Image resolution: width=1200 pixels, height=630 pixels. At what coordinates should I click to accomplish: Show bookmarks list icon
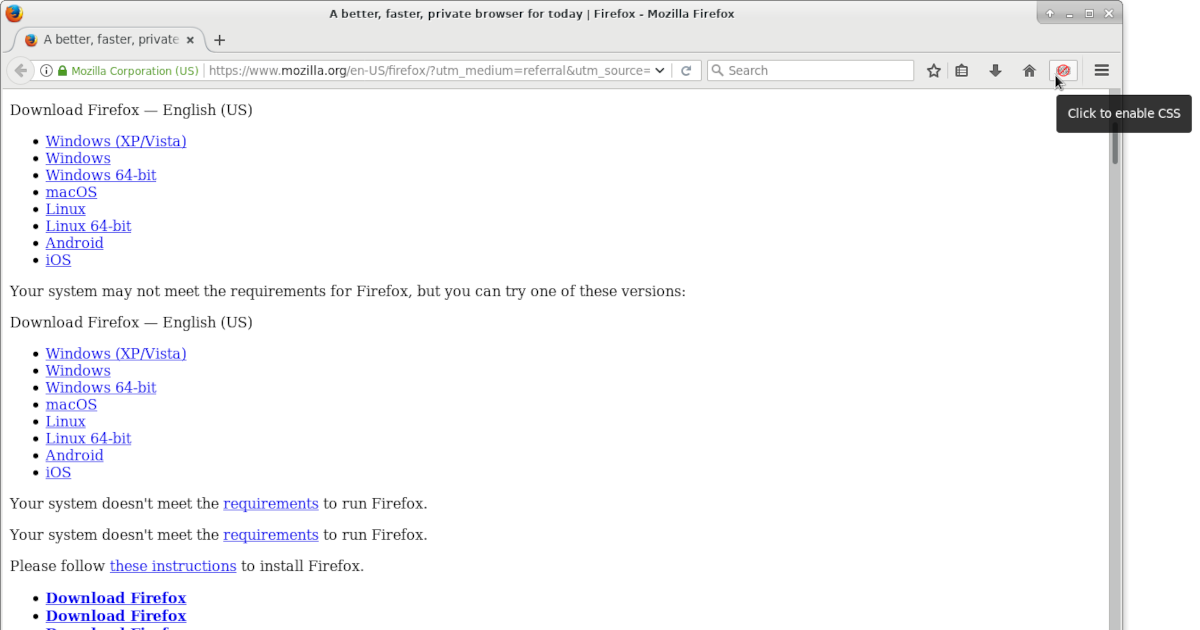pos(962,71)
